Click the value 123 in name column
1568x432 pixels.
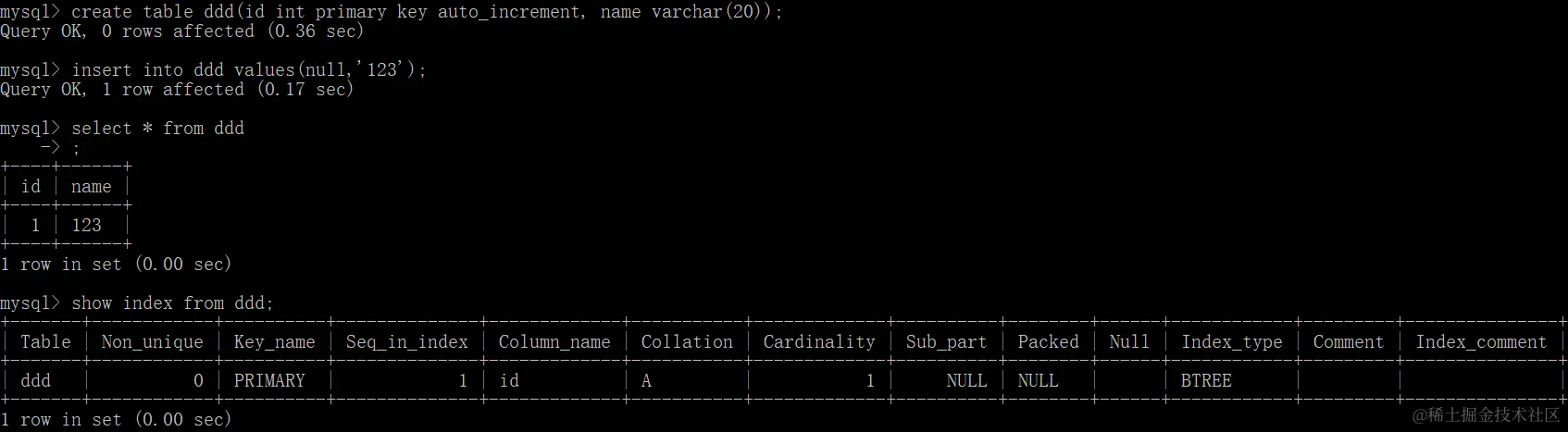(x=86, y=225)
